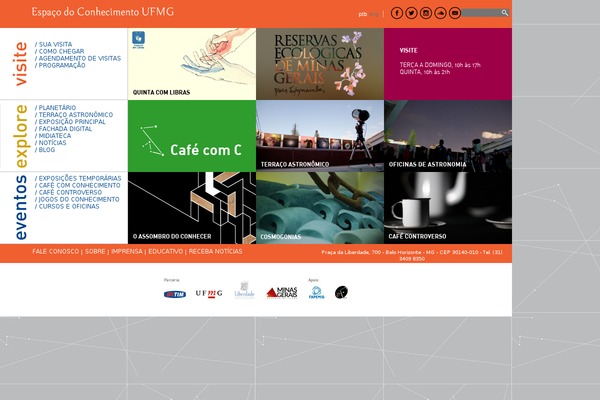
Task: Open the Blog link
Action: tap(45, 150)
